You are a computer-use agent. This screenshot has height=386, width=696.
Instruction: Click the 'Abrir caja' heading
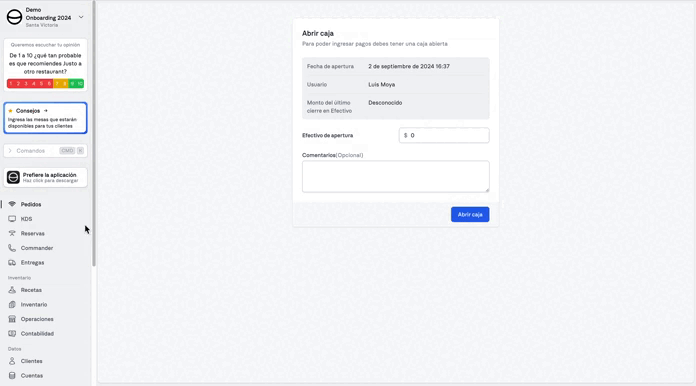pos(318,33)
